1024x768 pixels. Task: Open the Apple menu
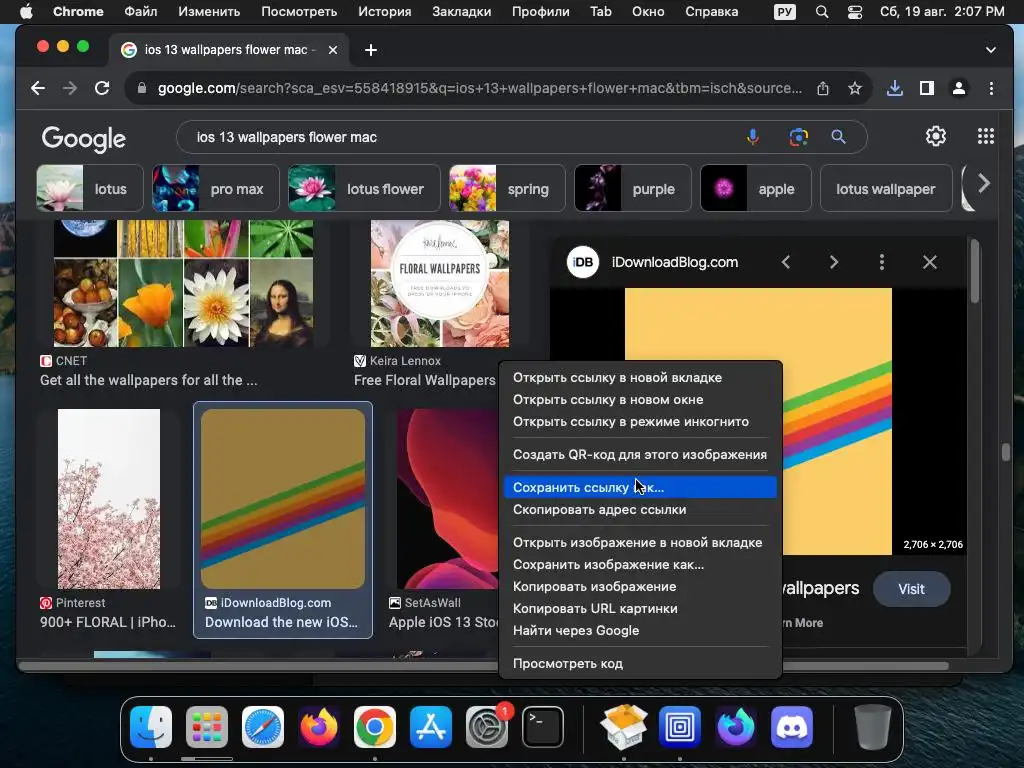26,12
